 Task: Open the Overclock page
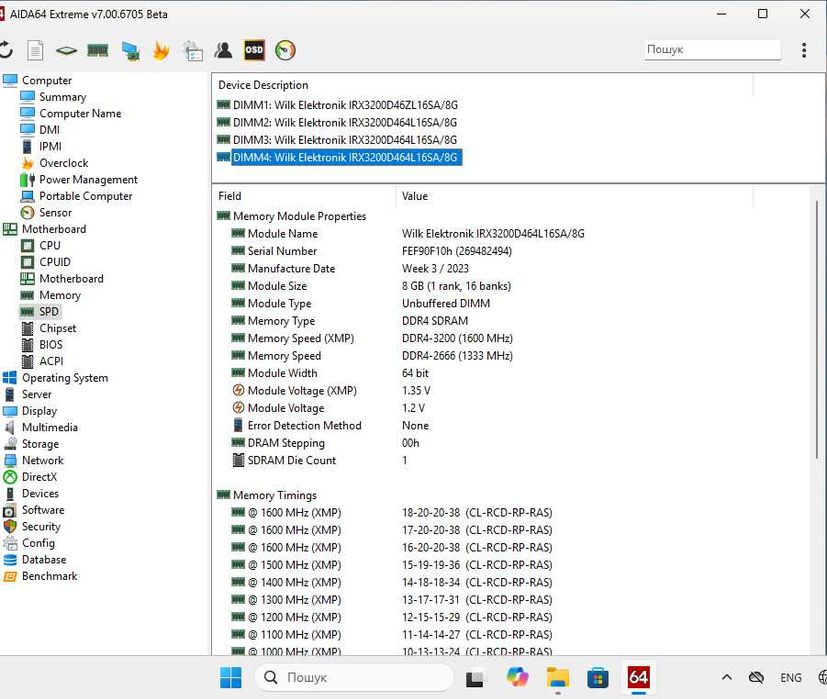point(64,163)
